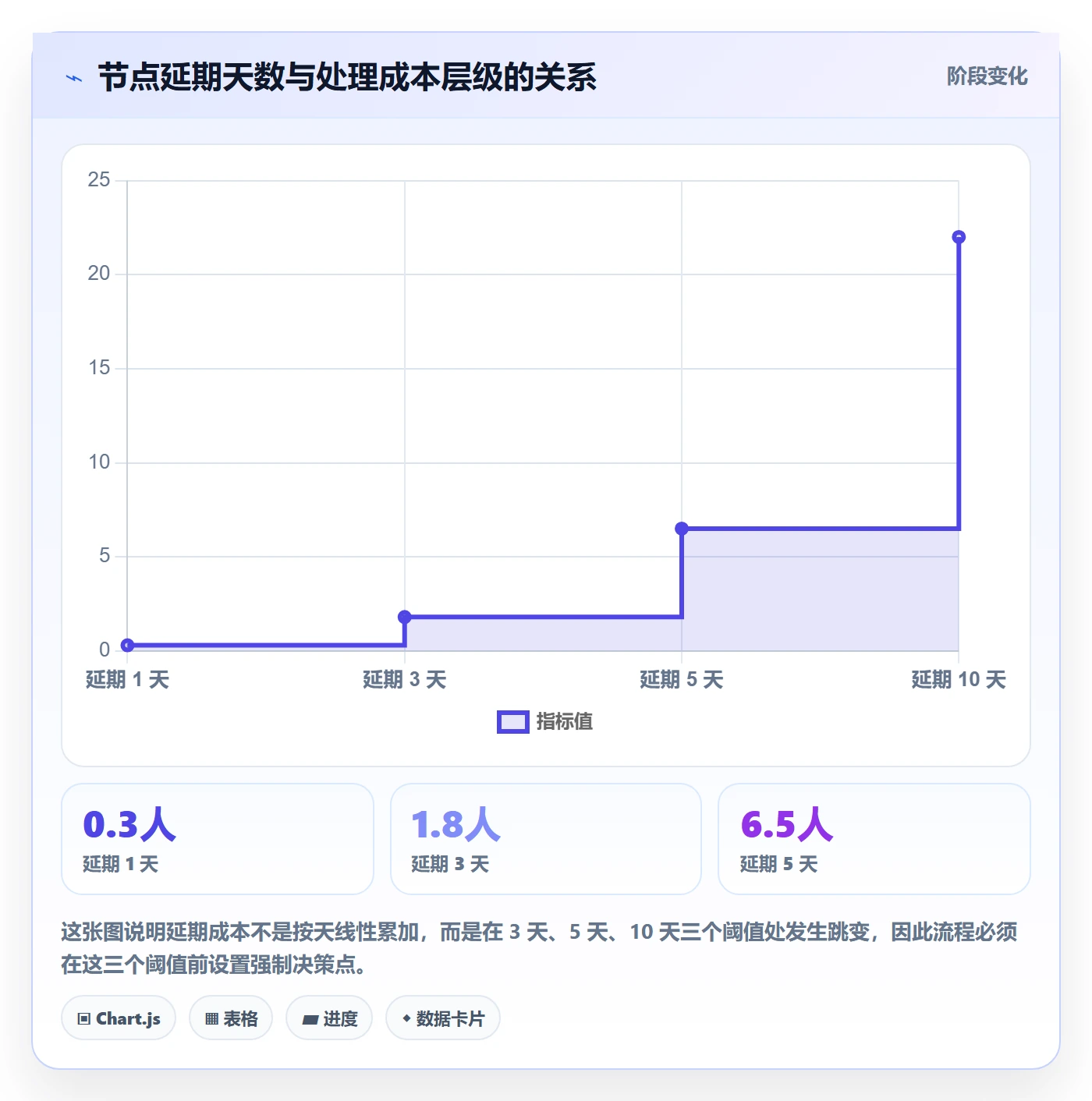Click the 0.3人 value in the stat card
The image size is (1092, 1101).
pos(129,824)
